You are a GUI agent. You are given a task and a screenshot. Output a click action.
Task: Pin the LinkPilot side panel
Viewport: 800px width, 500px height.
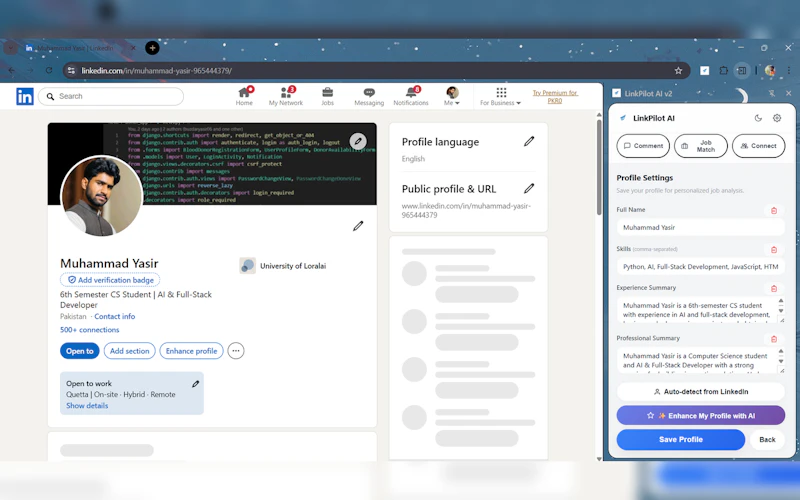coord(771,93)
